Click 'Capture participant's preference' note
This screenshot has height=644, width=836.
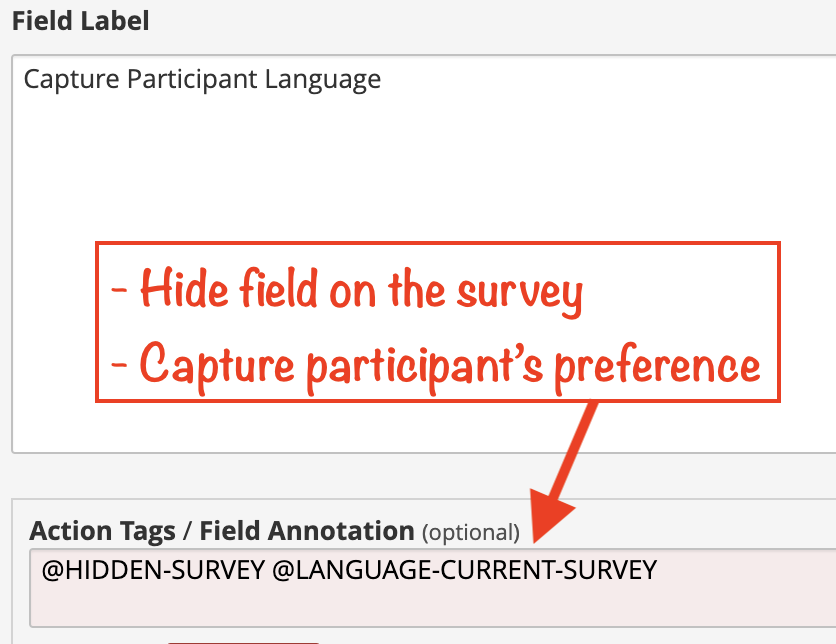pos(435,367)
